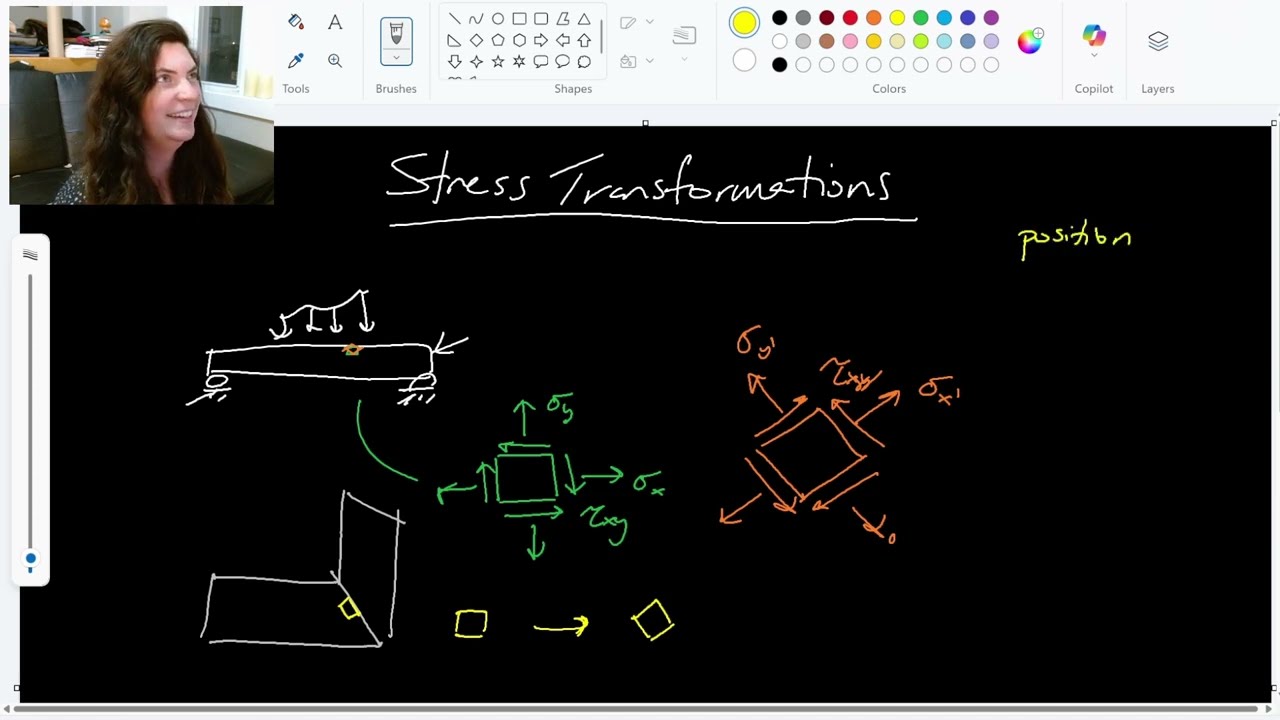The image size is (1280, 720).
Task: Select the Down arrow shape
Action: click(x=455, y=62)
